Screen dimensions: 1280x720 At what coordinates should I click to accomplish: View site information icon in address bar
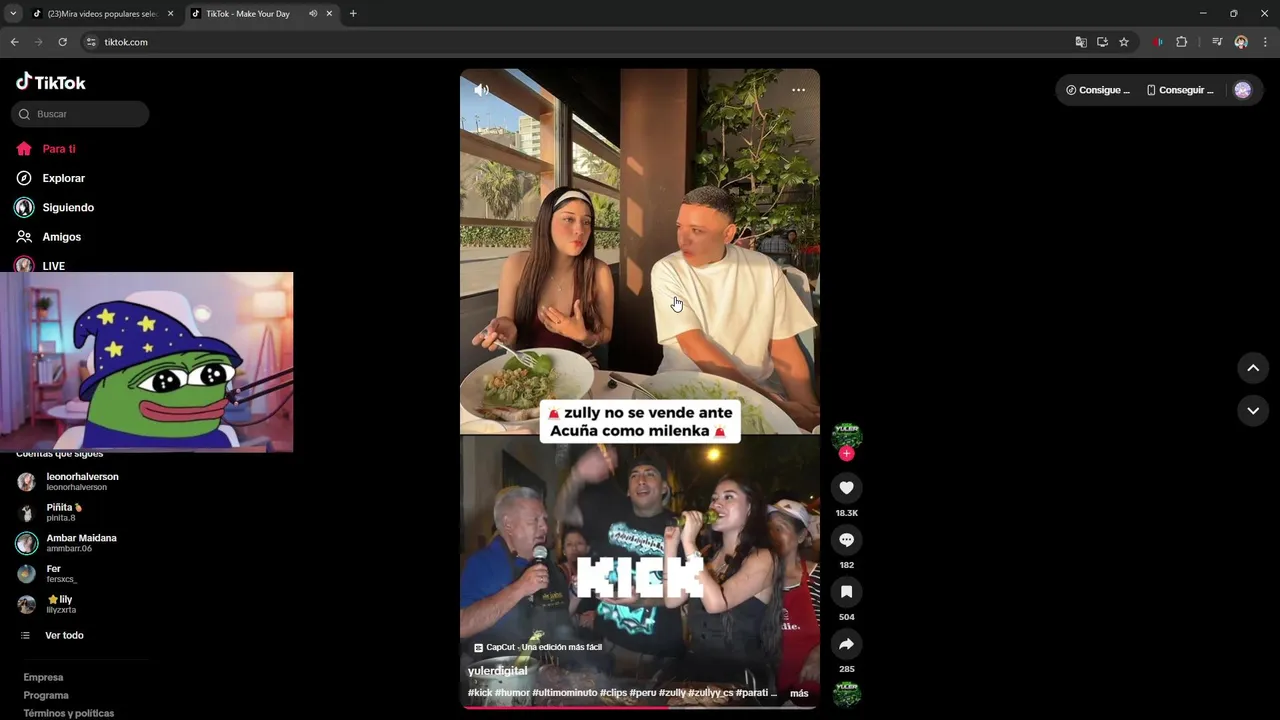91,42
